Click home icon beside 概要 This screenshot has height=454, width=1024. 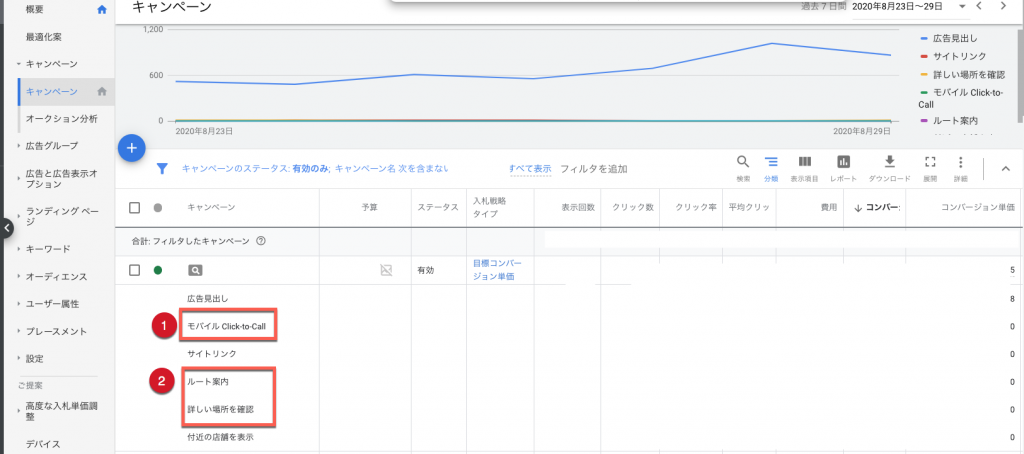(x=101, y=10)
